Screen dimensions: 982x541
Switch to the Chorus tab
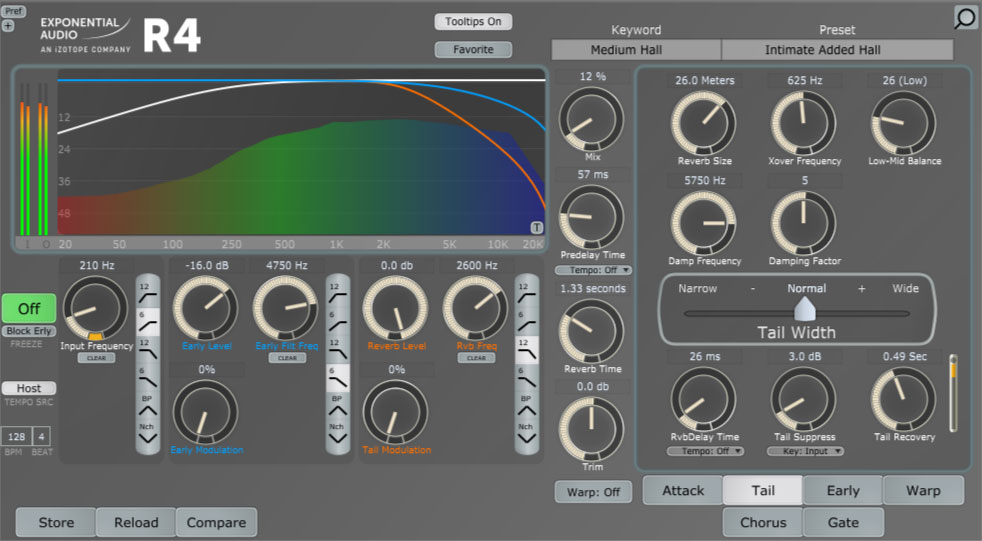click(x=763, y=522)
